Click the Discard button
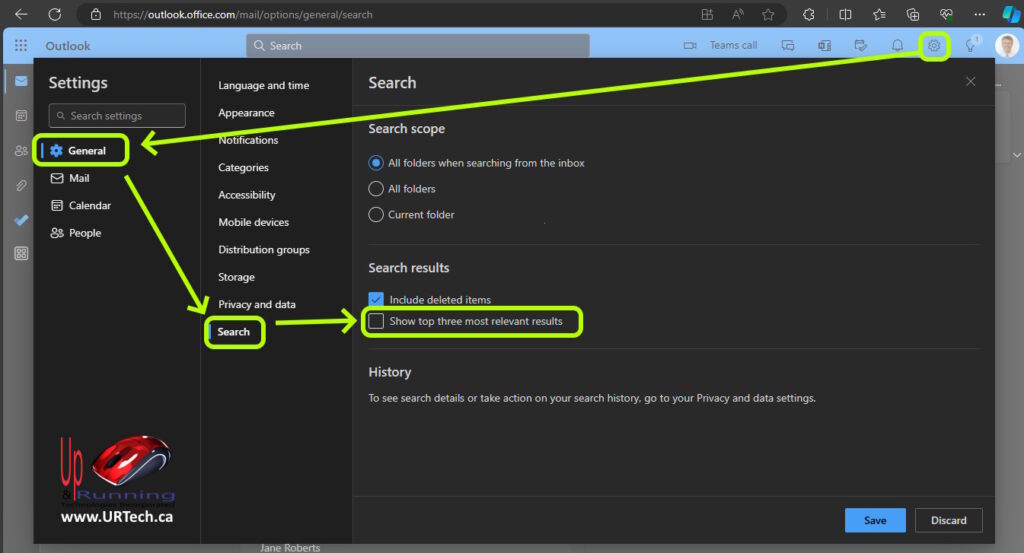This screenshot has width=1024, height=553. [948, 520]
